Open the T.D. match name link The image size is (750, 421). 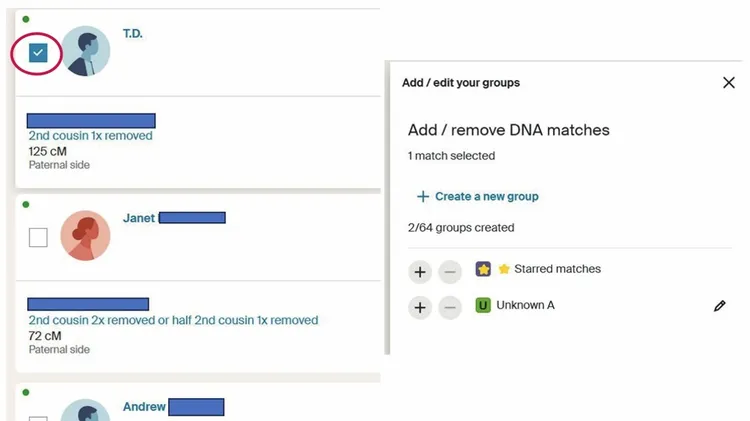[x=133, y=34]
